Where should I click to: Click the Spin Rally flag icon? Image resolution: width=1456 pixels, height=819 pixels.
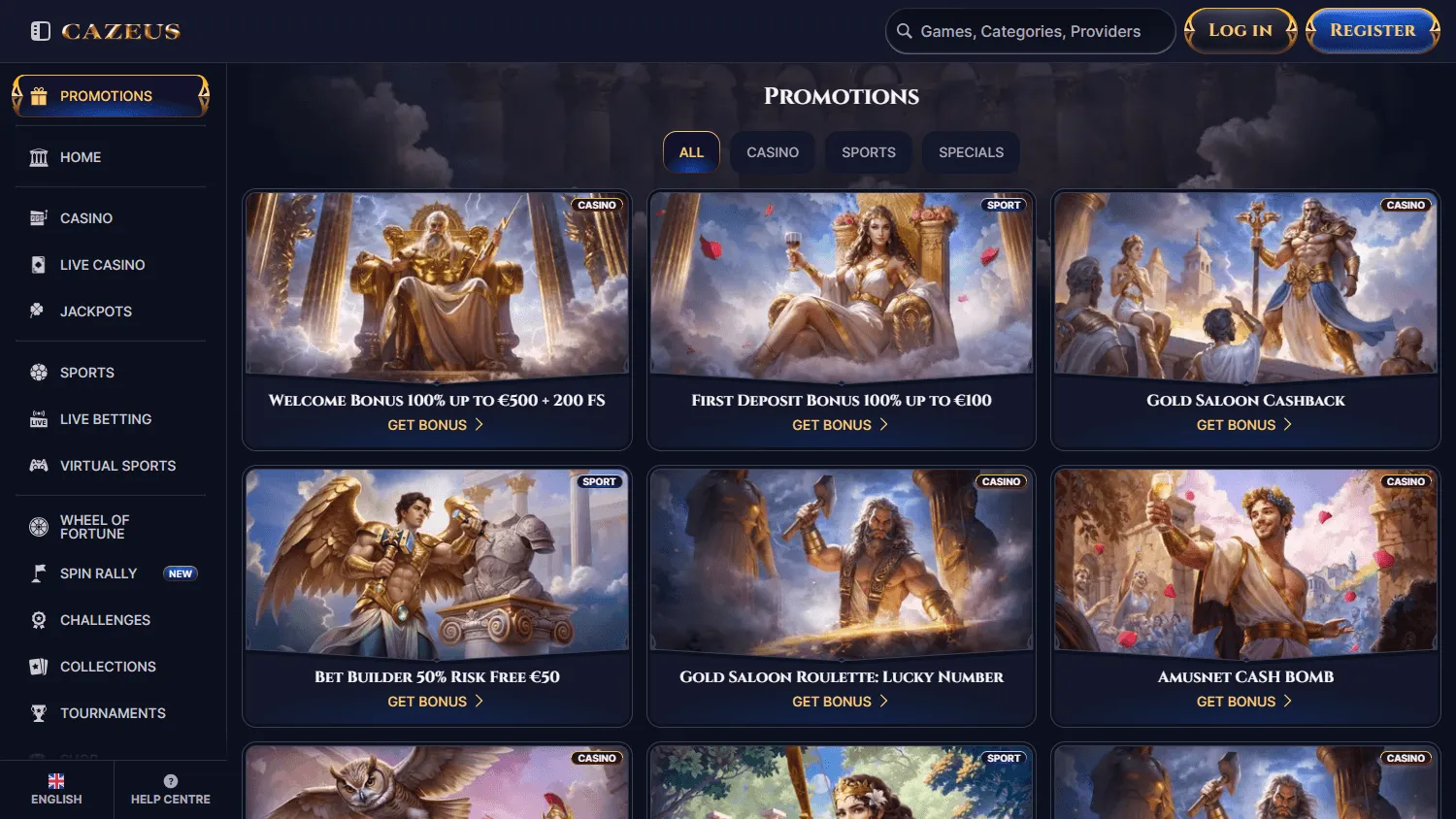pyautogui.click(x=39, y=573)
